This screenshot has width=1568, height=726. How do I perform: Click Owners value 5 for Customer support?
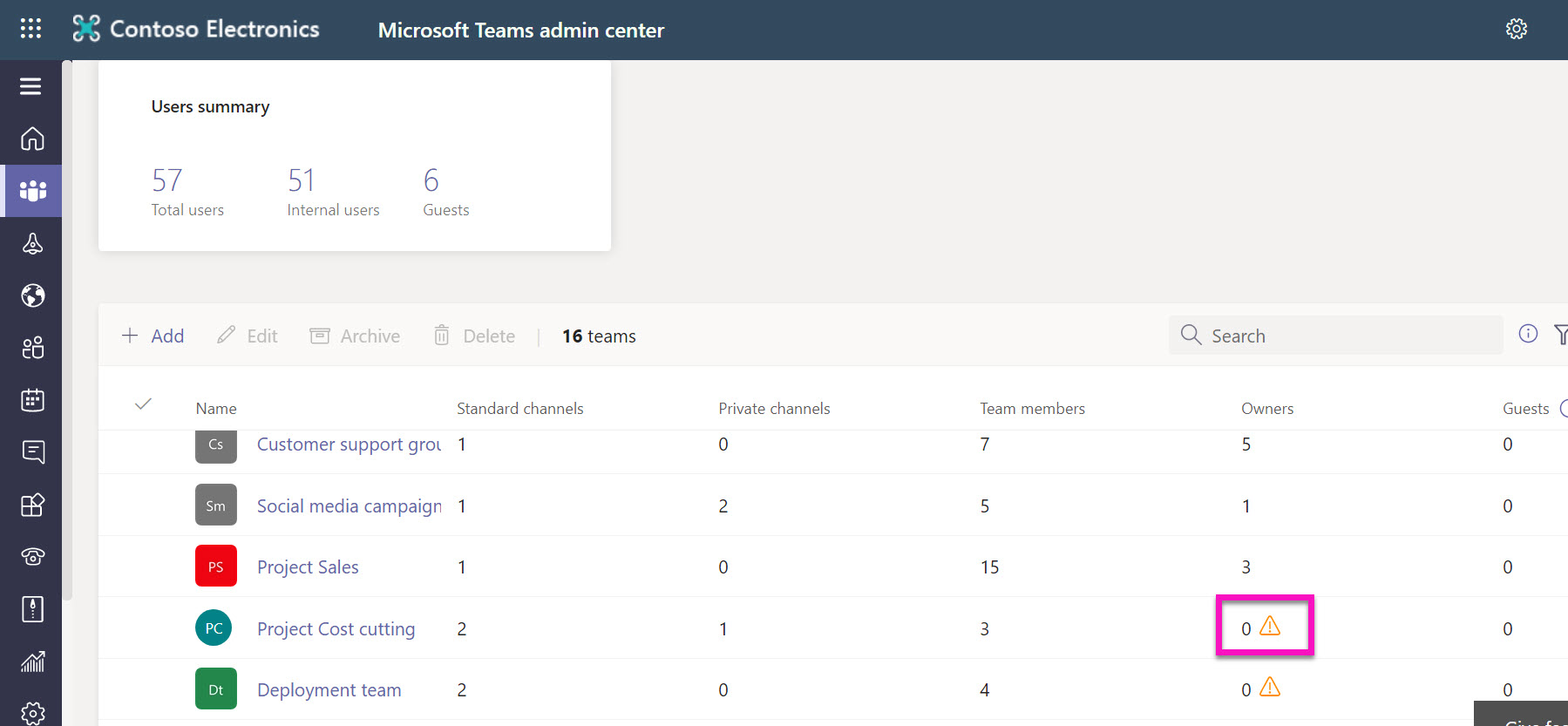click(1246, 444)
